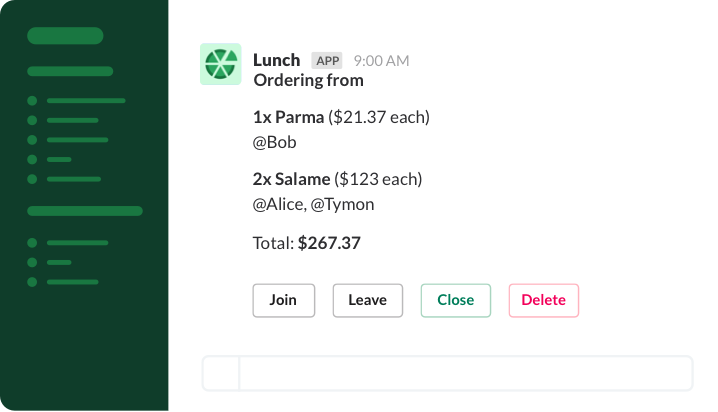Select the last channel in the first sidebar section
The image size is (718, 412).
[73, 179]
